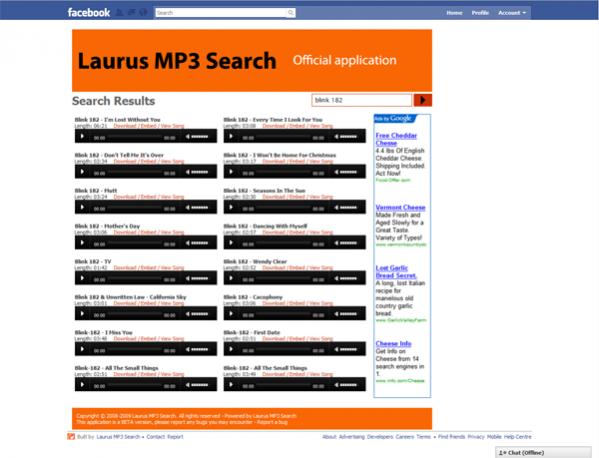Download the song I'm Lost Without You
Screen dimensions: 599x458
click(125, 126)
